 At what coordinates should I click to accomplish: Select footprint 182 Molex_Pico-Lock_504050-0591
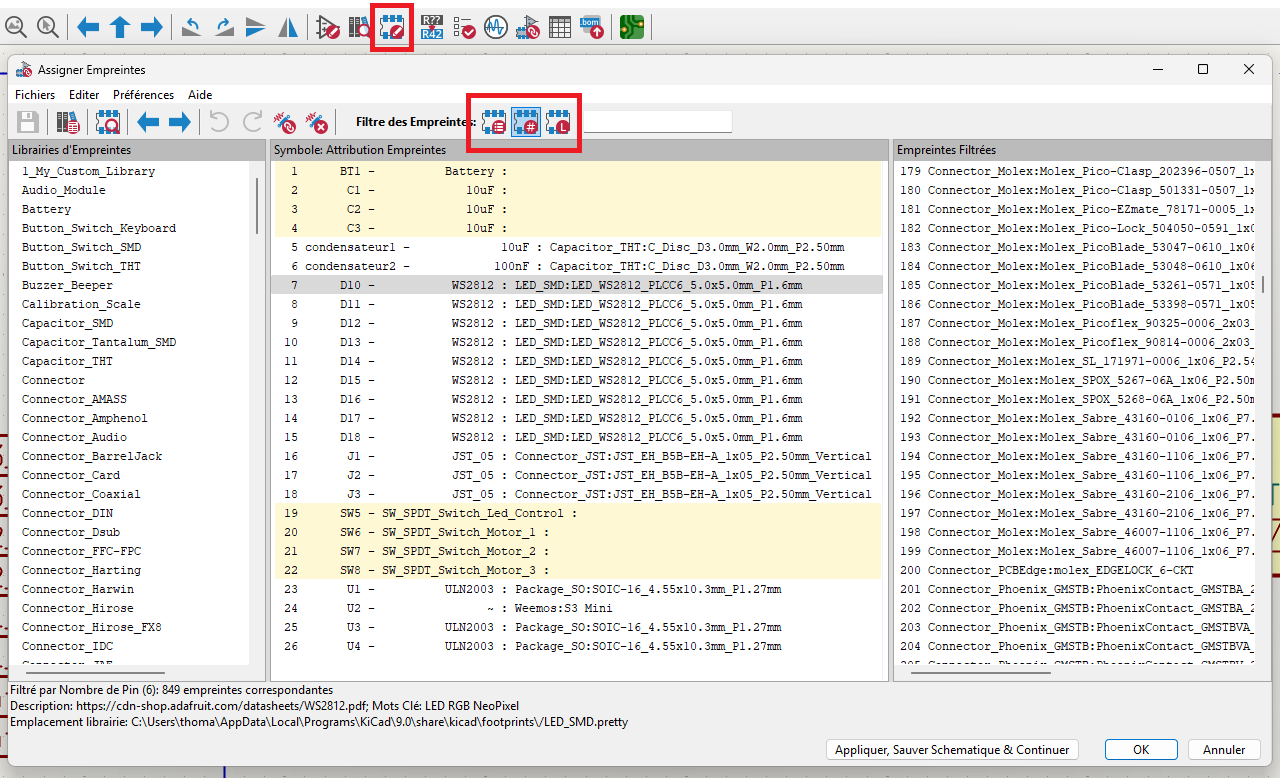1076,228
